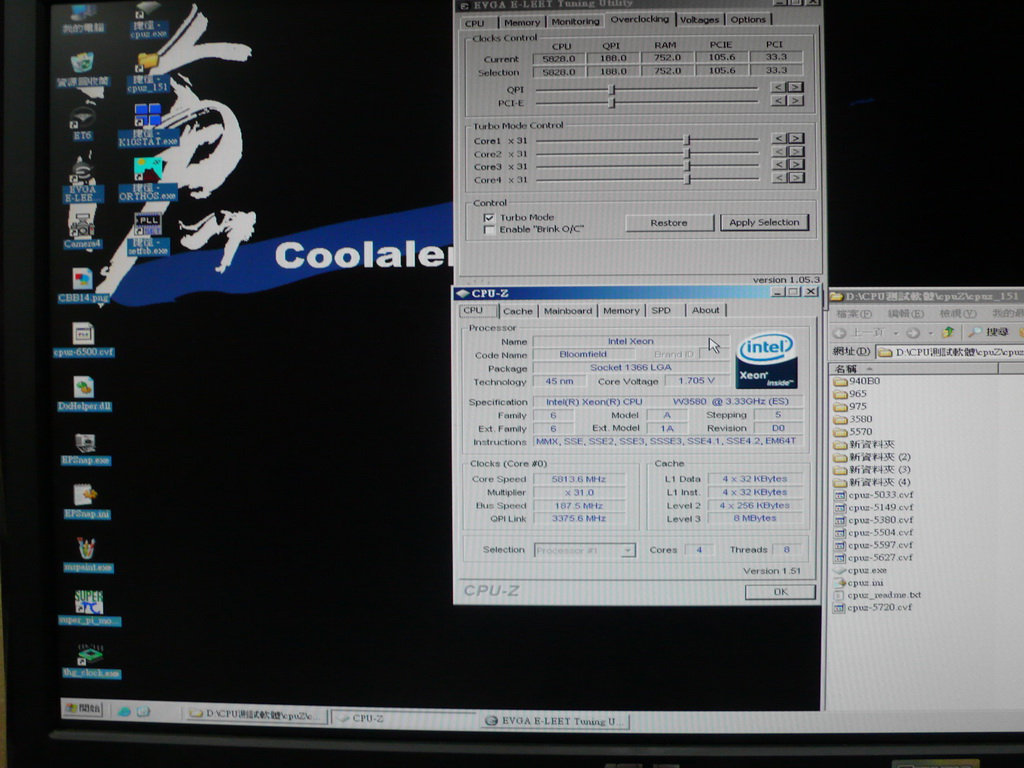Open the Processor selection dropdown in CPU-Z

[627, 551]
